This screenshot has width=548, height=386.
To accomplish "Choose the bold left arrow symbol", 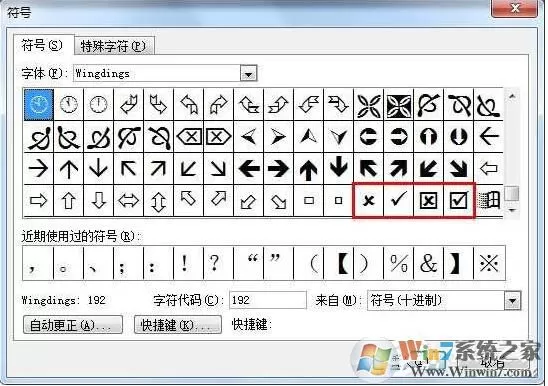I will [249, 169].
